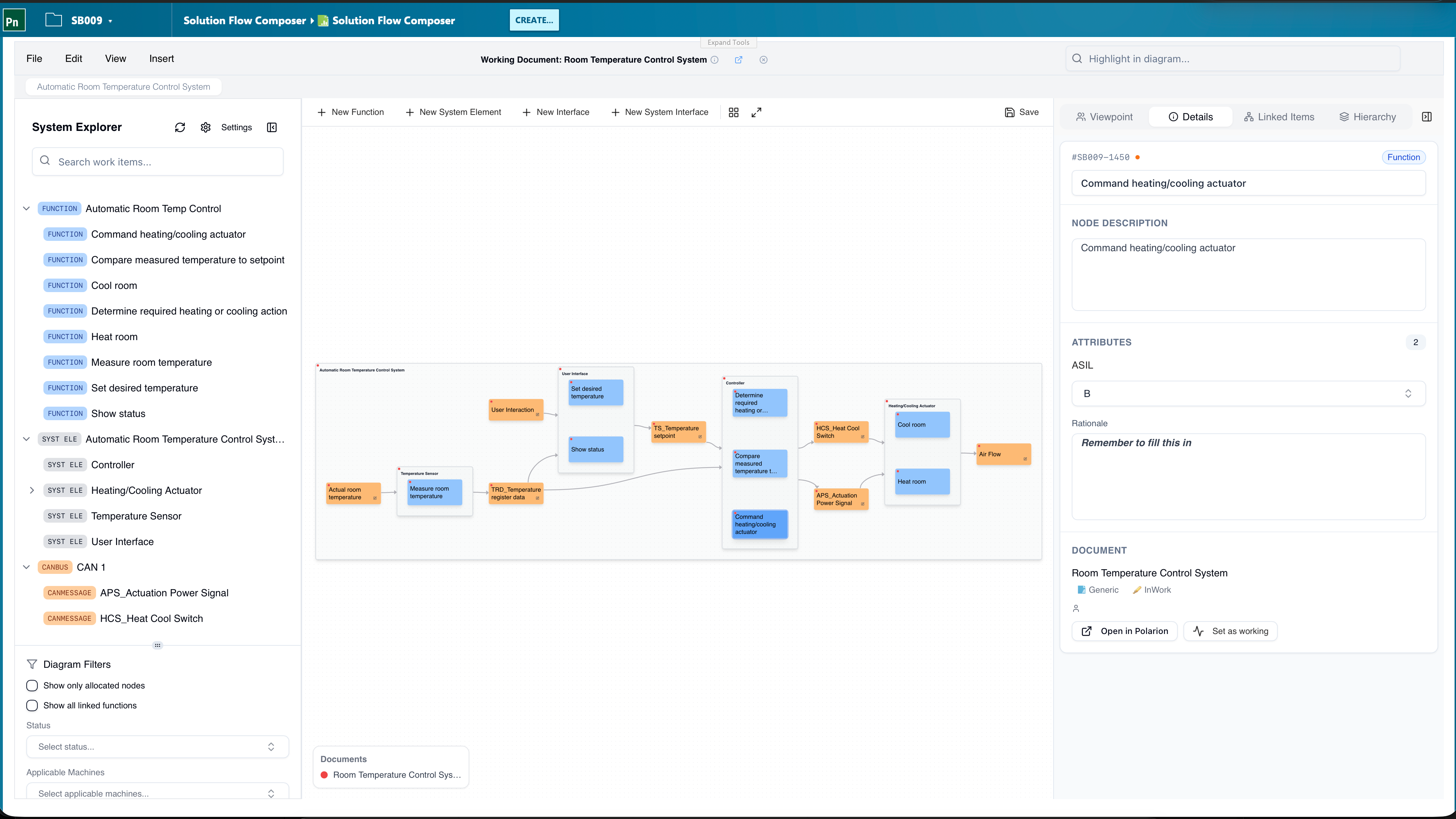
Task: Switch to the Viewpoint tab
Action: [1104, 117]
